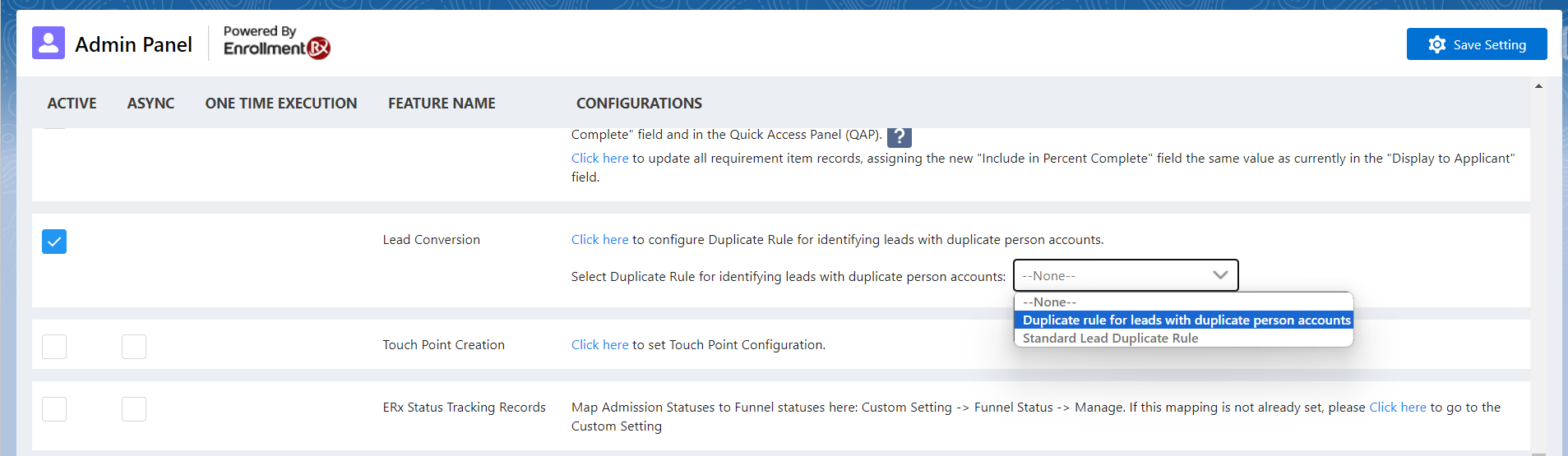Click the Save Setting button

[1476, 44]
